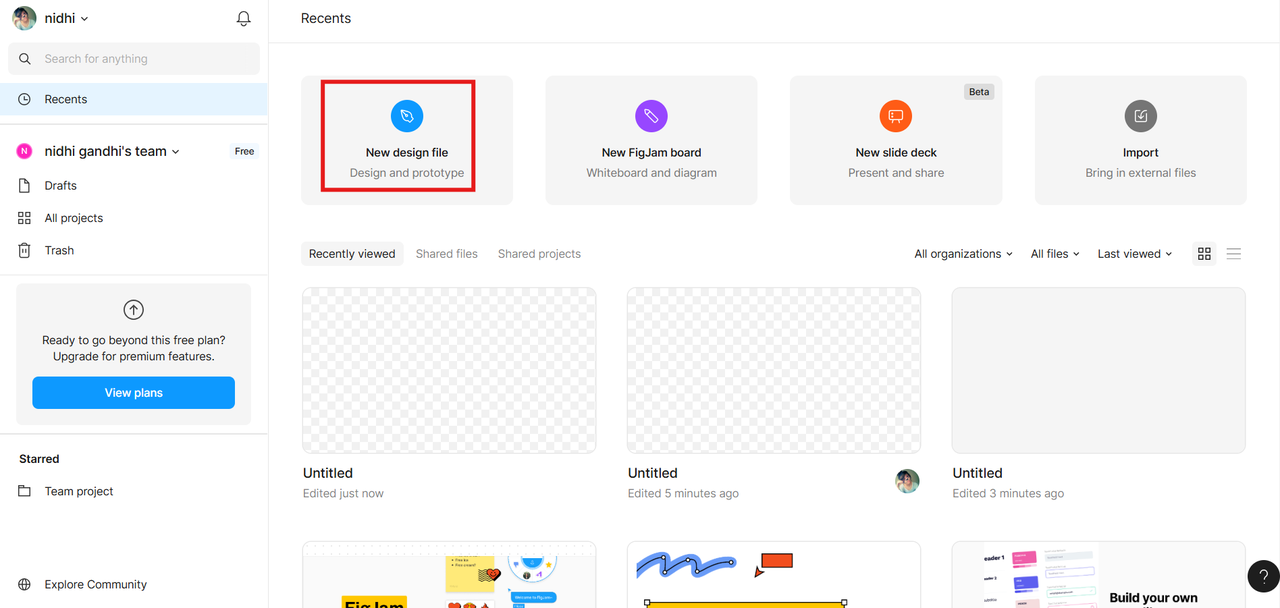The image size is (1280, 608).
Task: Expand nidhi gandhi's team dropdown
Action: [x=112, y=151]
